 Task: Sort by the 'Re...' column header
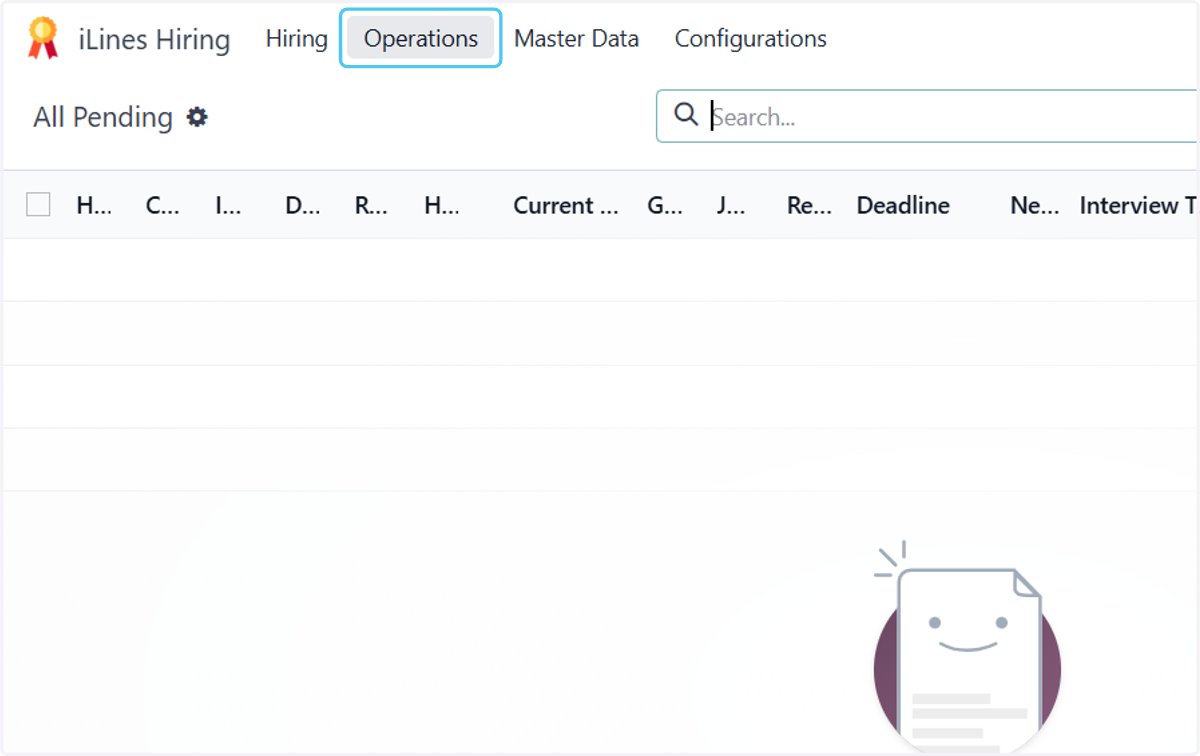pos(809,205)
